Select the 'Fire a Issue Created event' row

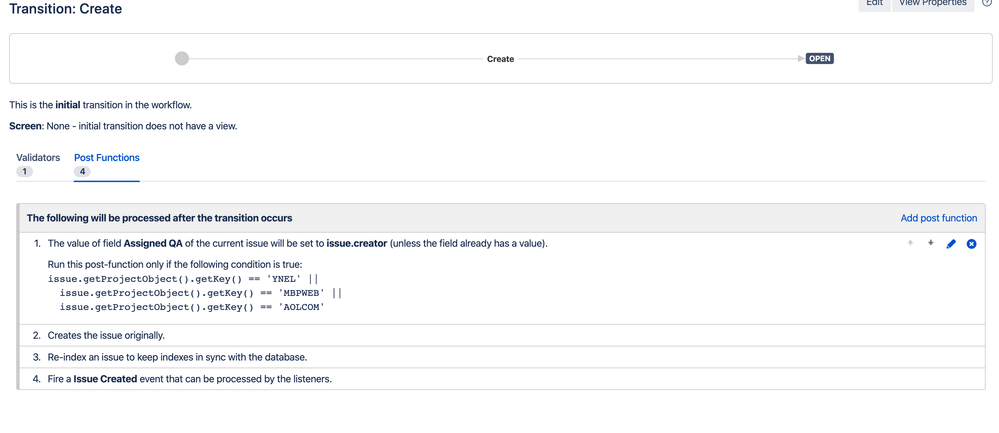(x=502, y=379)
